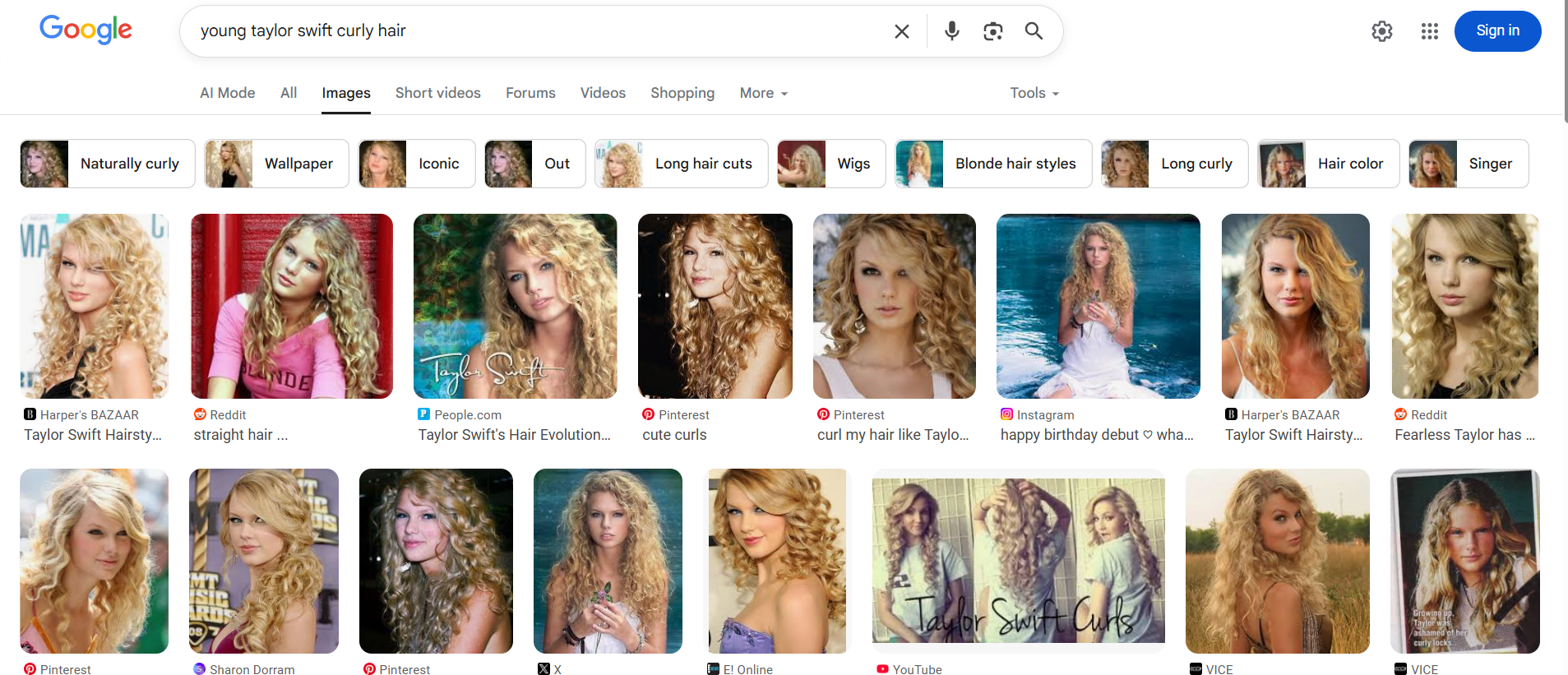Click the magnifying glass search icon
The image size is (1568, 675).
coord(1034,31)
